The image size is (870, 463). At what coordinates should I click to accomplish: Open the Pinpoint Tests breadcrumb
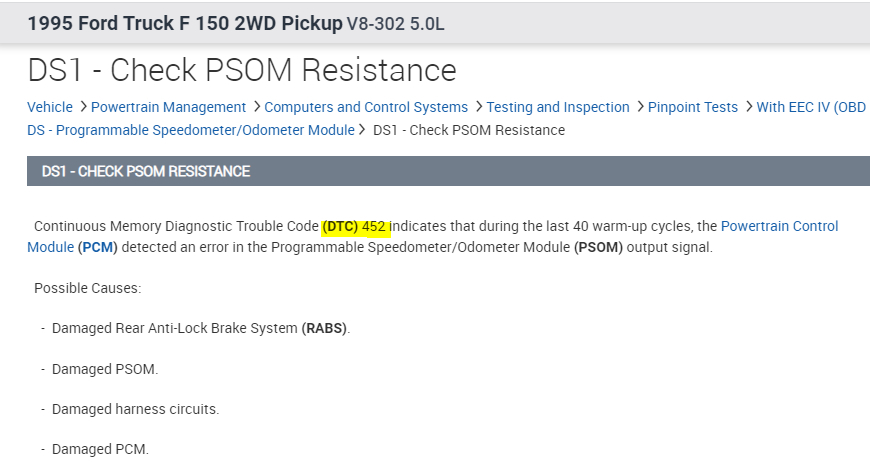pos(692,107)
